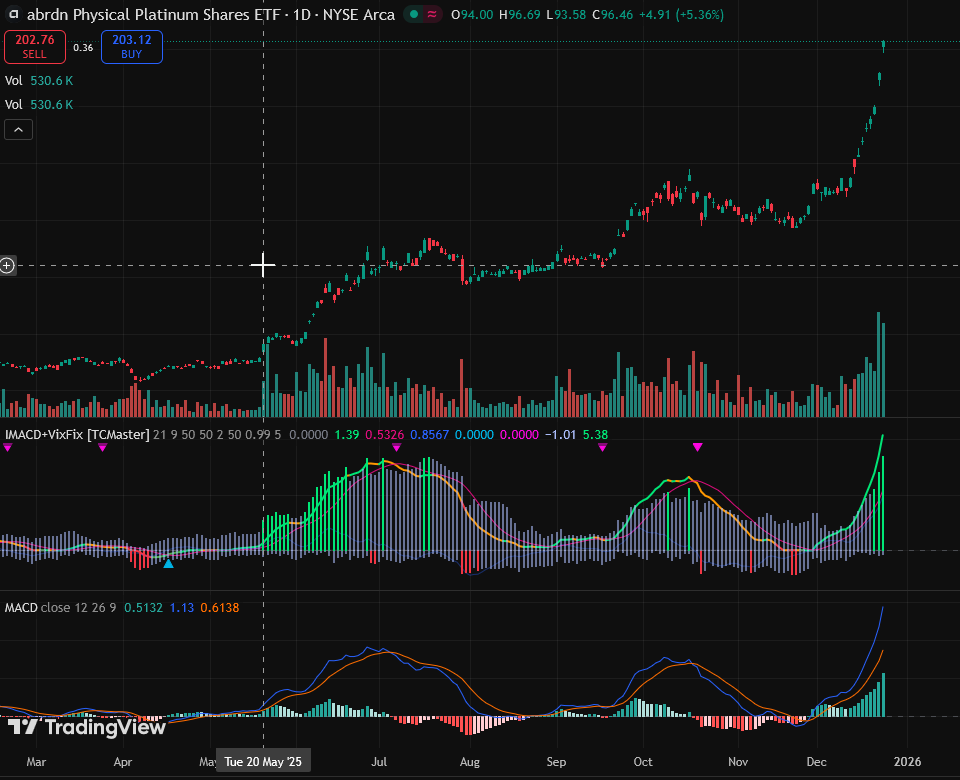Click the 202.76 SELL button

coord(35,47)
